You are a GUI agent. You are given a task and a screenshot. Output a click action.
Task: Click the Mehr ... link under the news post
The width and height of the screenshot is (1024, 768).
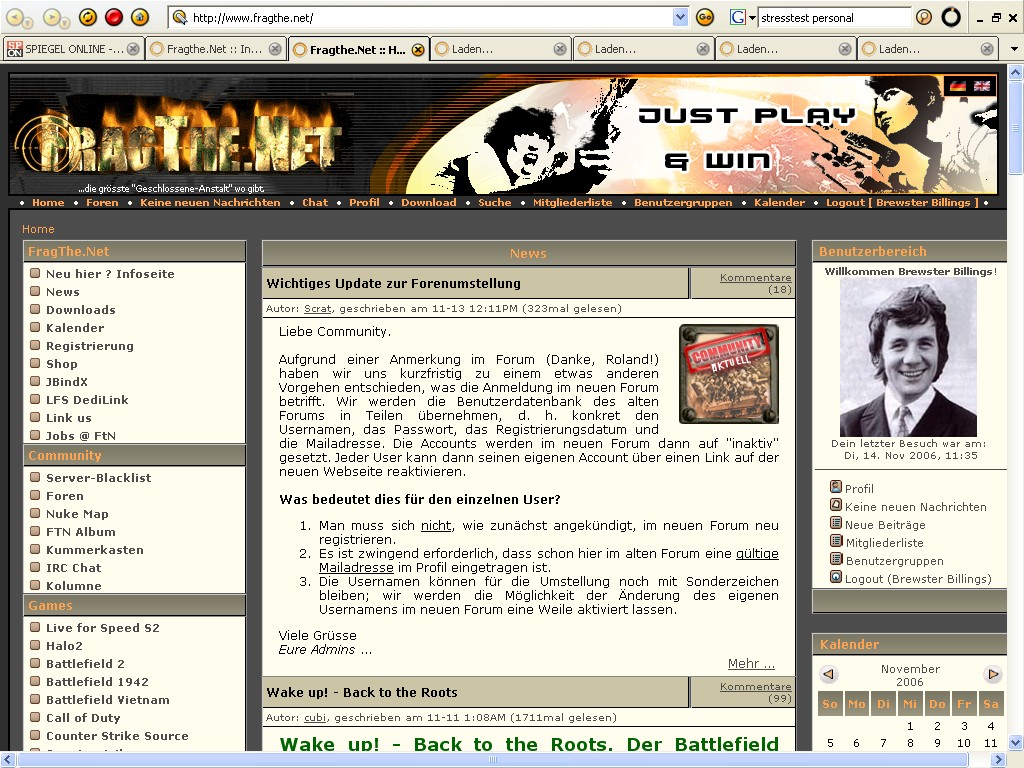coord(751,663)
